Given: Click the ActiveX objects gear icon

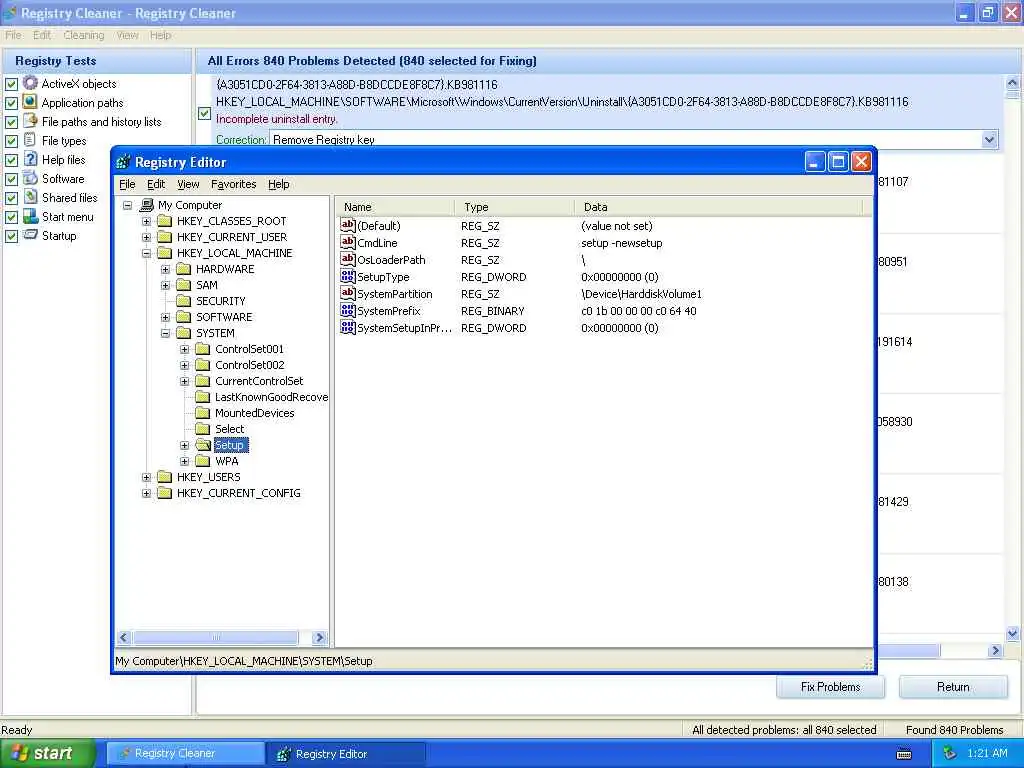Looking at the screenshot, I should click(x=30, y=83).
